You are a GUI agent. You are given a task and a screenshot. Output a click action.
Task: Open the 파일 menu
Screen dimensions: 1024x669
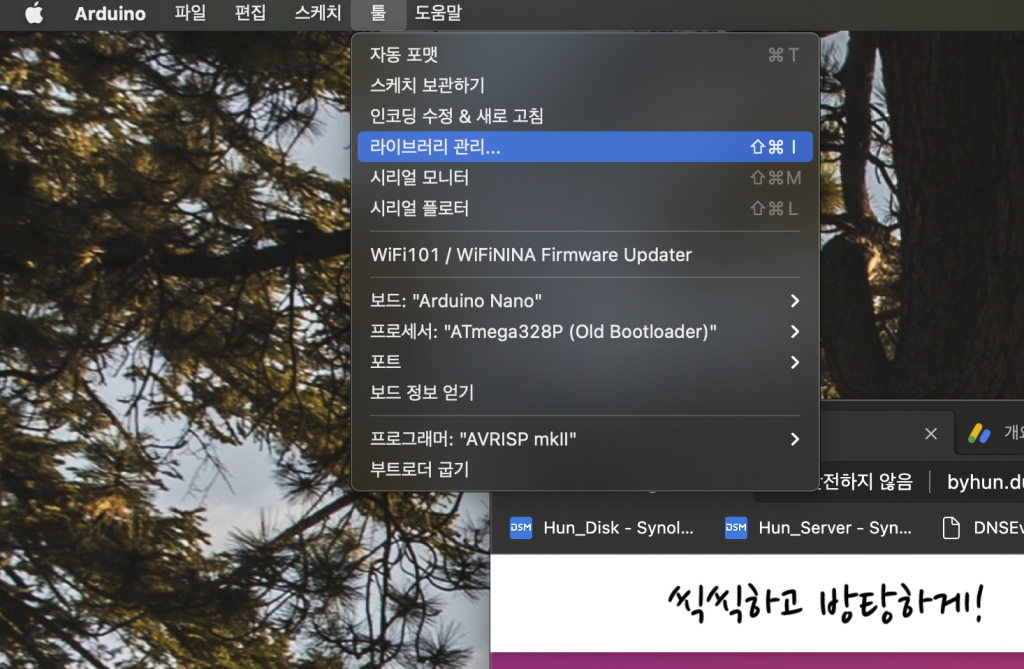point(190,13)
